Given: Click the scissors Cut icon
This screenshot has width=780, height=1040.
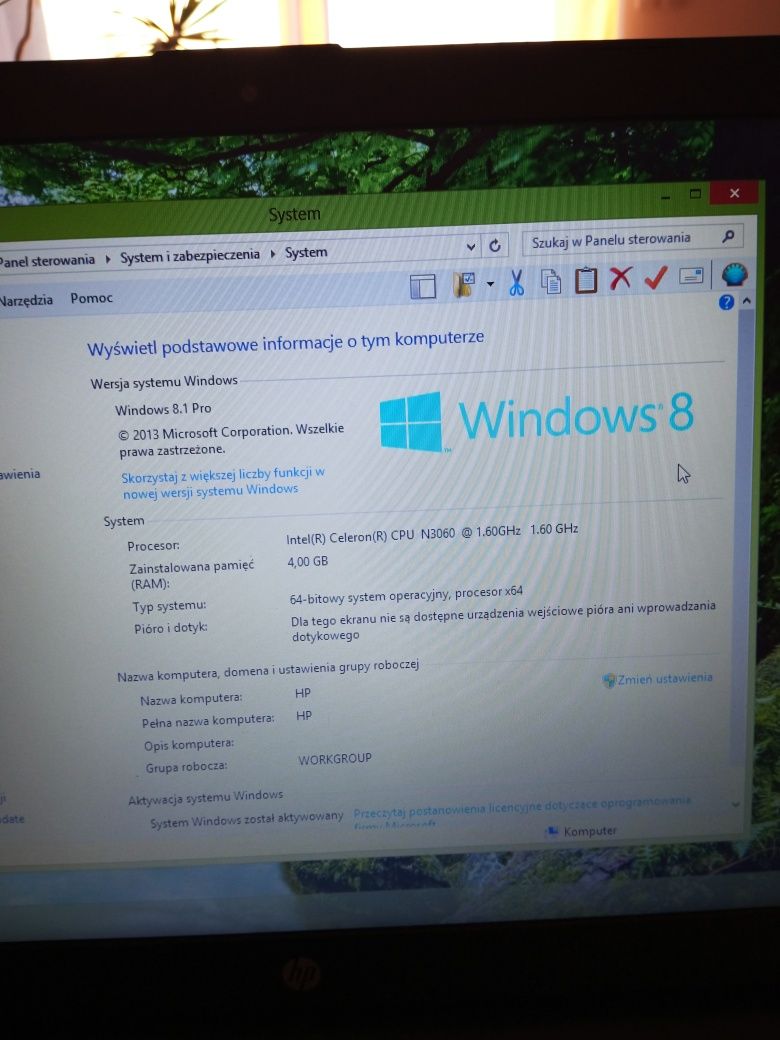Looking at the screenshot, I should coord(516,282).
